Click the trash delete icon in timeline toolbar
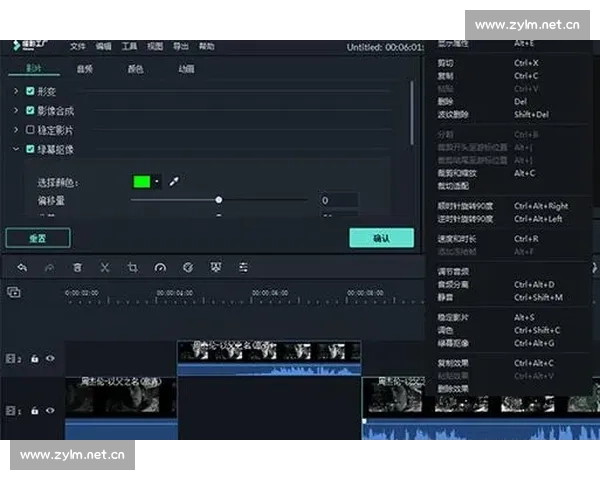Image resolution: width=600 pixels, height=480 pixels. [x=77, y=268]
